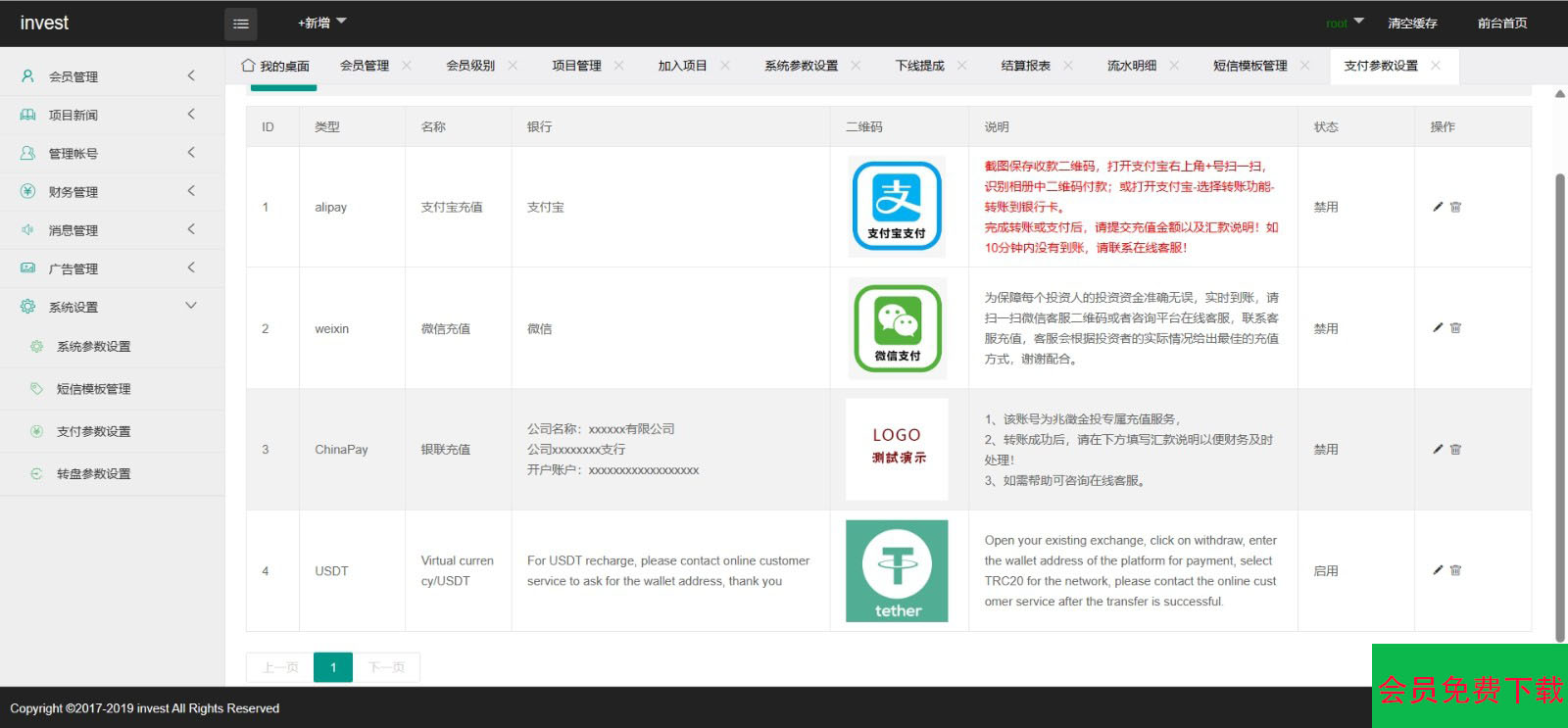1568x728 pixels.
Task: Expand the 会员管理 sidebar menu chevron
Action: 191,75
